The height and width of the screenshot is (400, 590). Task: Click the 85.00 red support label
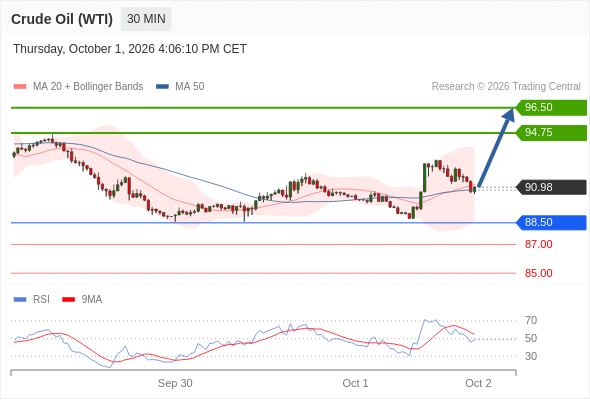[538, 273]
